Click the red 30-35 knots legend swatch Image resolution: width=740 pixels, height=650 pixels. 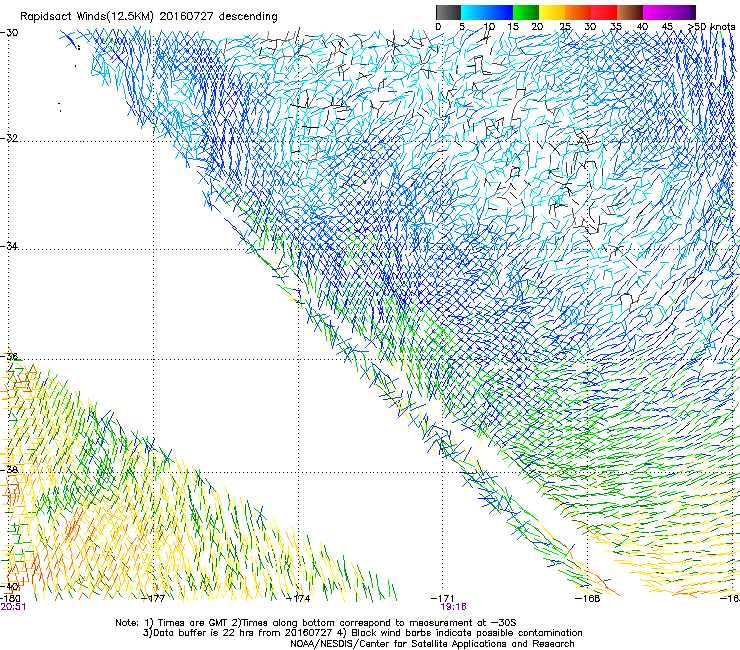604,12
